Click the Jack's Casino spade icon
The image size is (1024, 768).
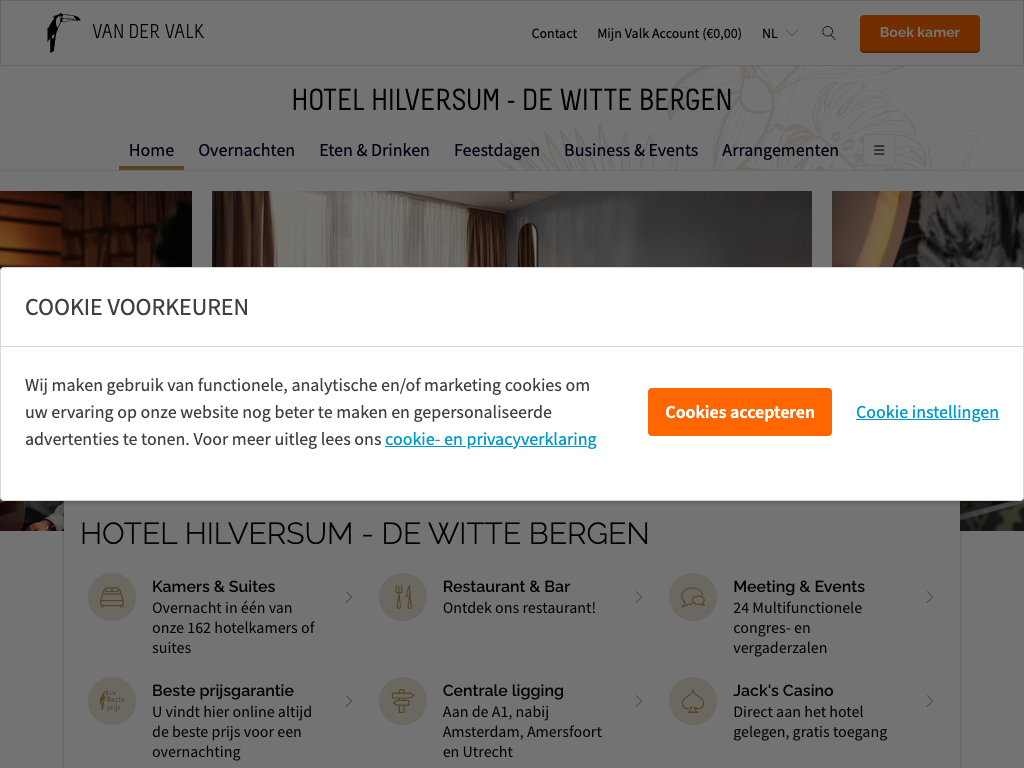pos(693,701)
